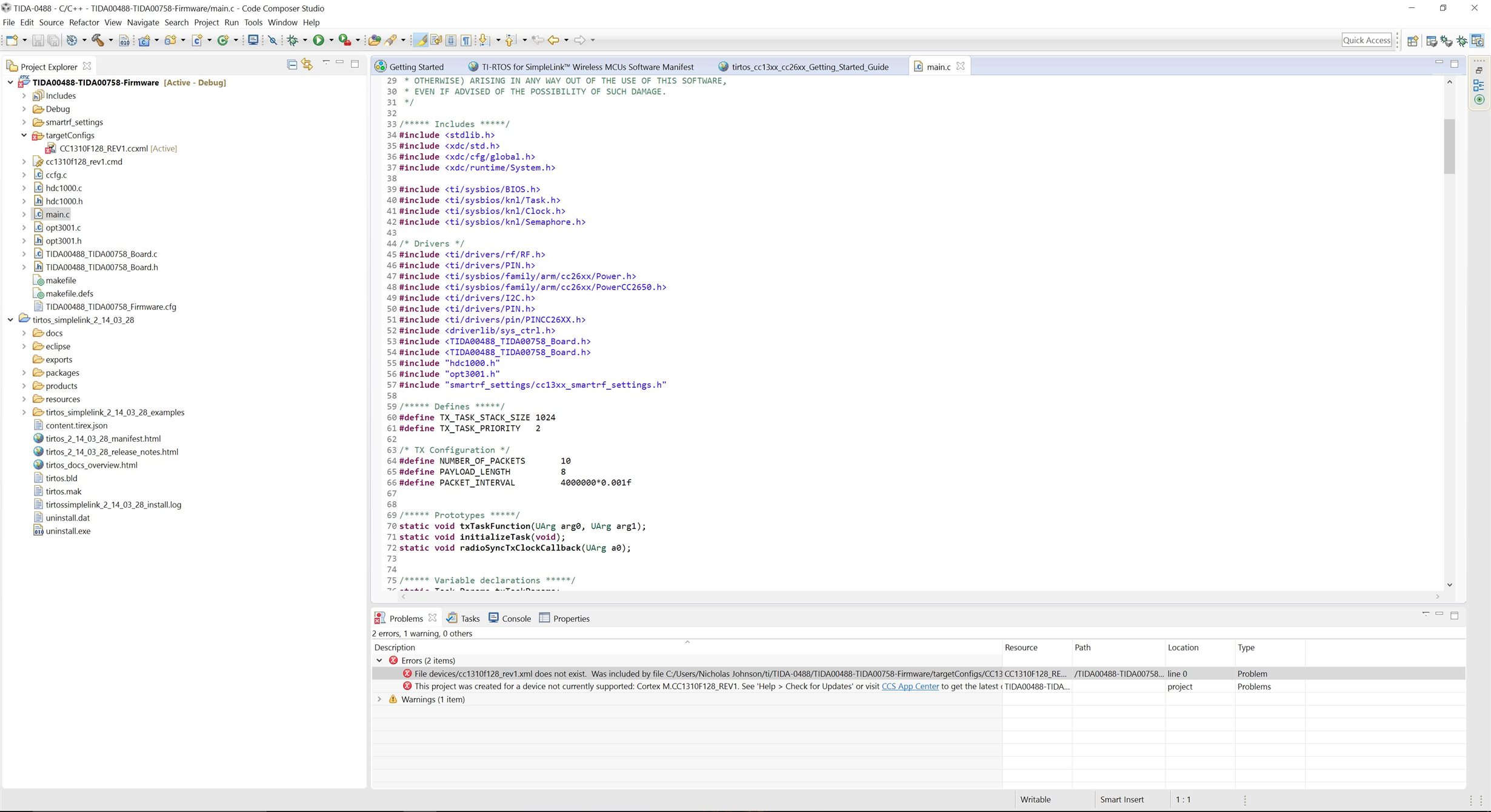Click the Open Perspective icon

(1413, 41)
